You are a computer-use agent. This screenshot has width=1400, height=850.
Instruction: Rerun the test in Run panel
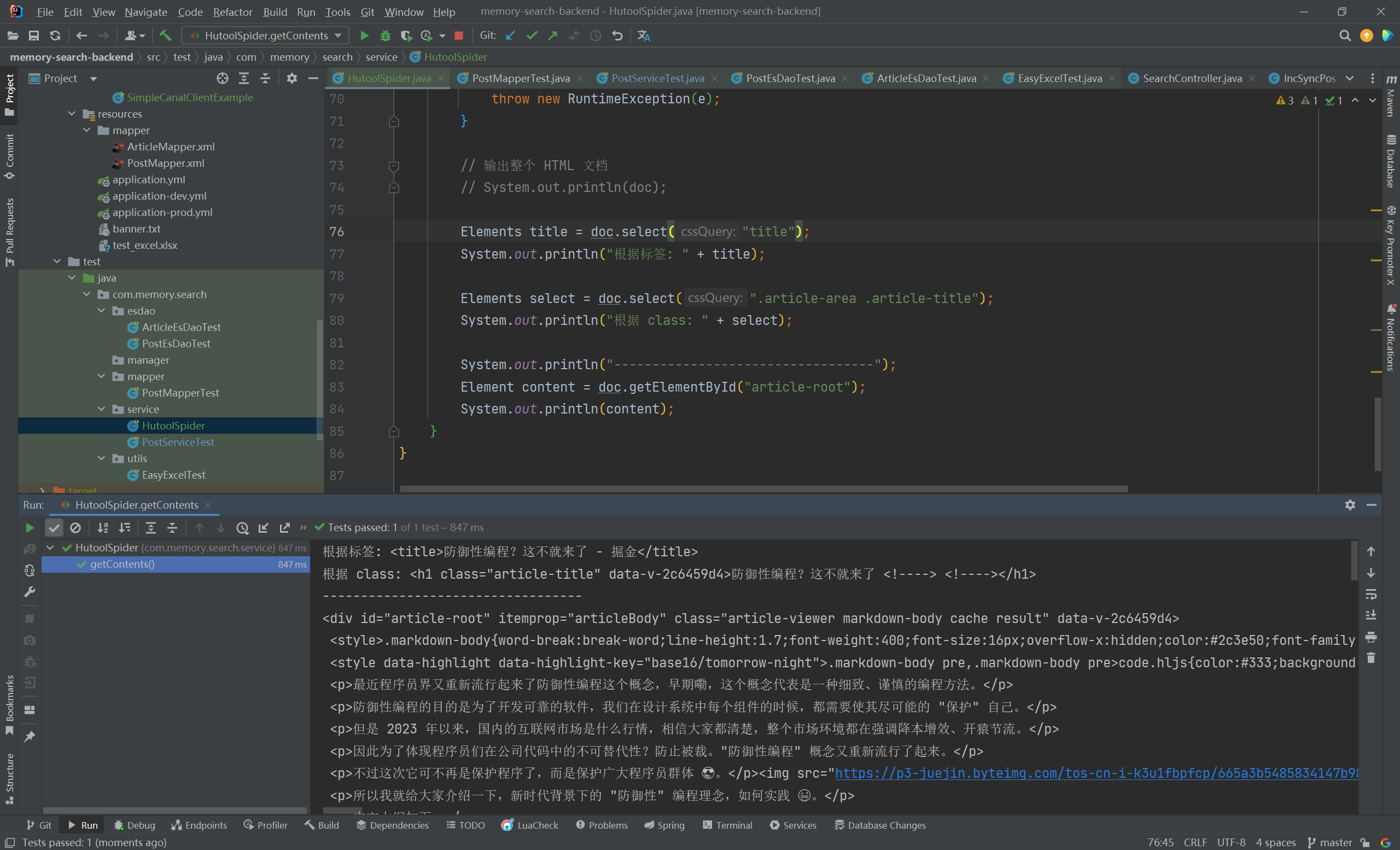[30, 528]
